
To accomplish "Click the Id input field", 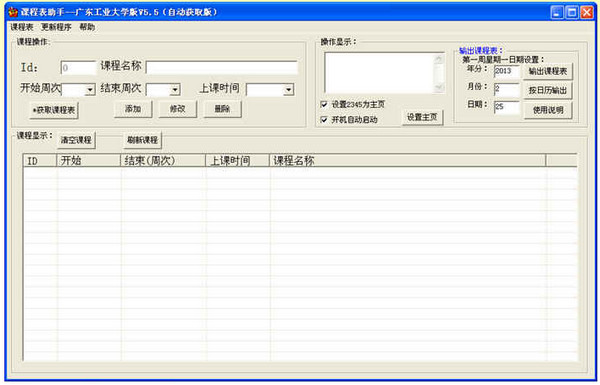I will (78, 68).
